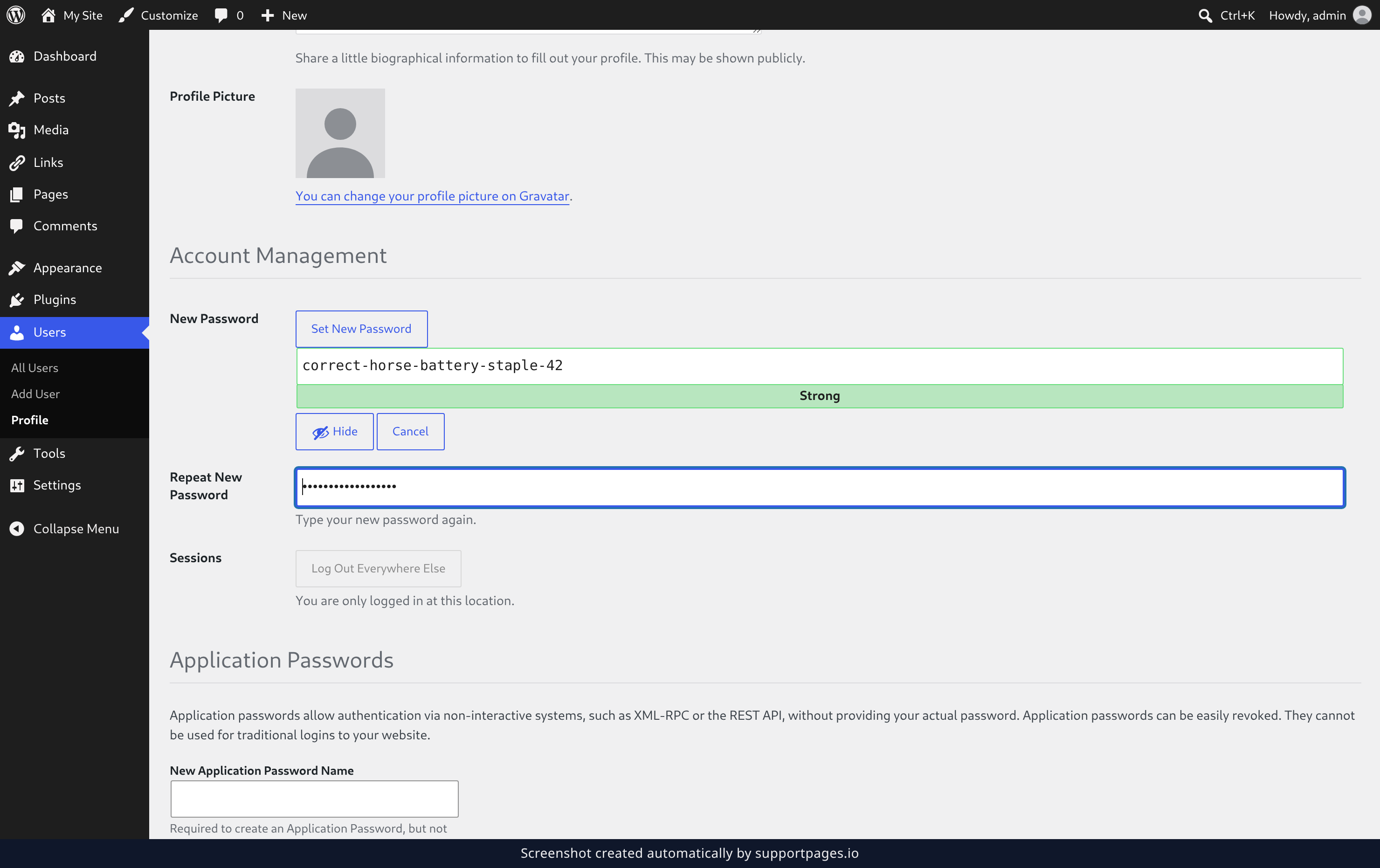Image resolution: width=1380 pixels, height=868 pixels.
Task: Open Howdy, admin account menu
Action: pyautogui.click(x=1319, y=15)
